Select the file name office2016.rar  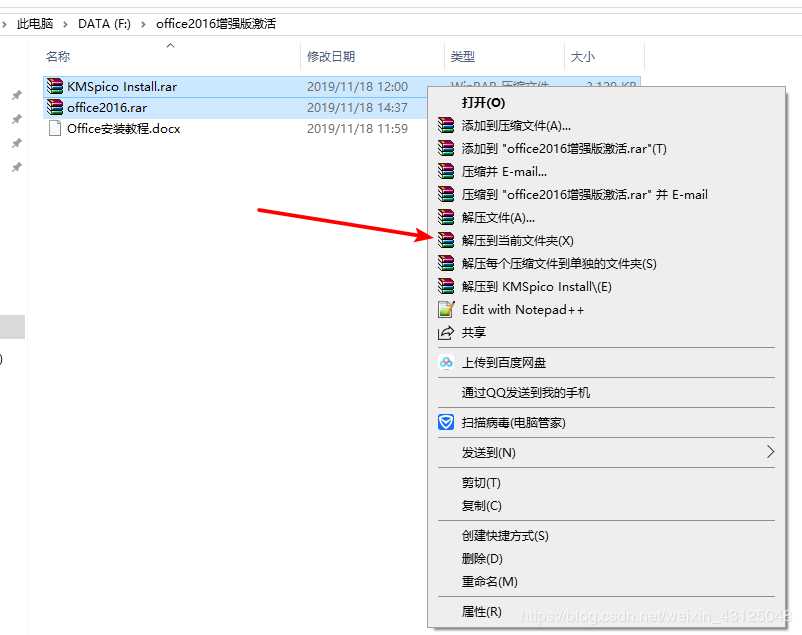point(107,107)
